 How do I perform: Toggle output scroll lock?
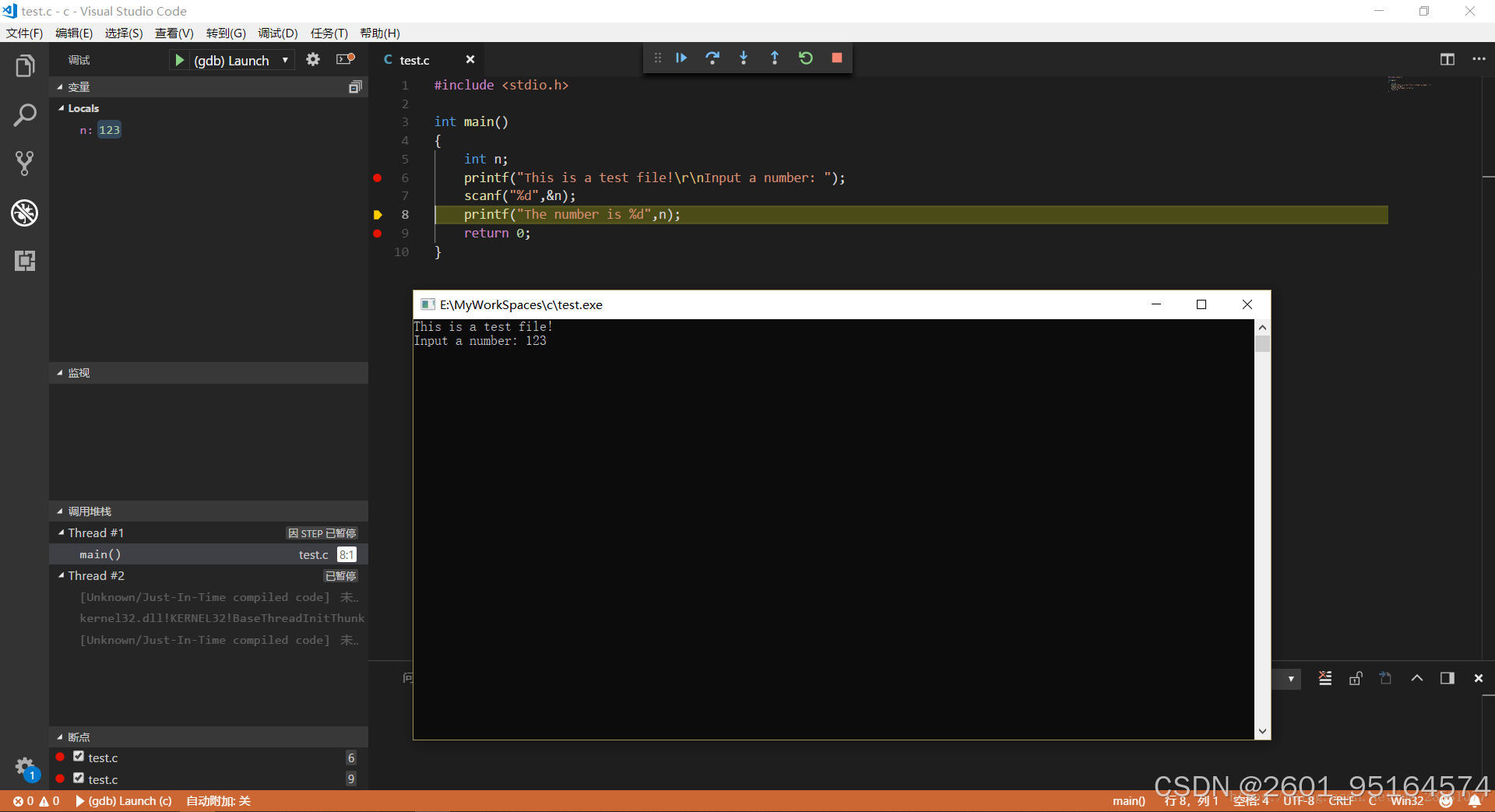click(1356, 678)
